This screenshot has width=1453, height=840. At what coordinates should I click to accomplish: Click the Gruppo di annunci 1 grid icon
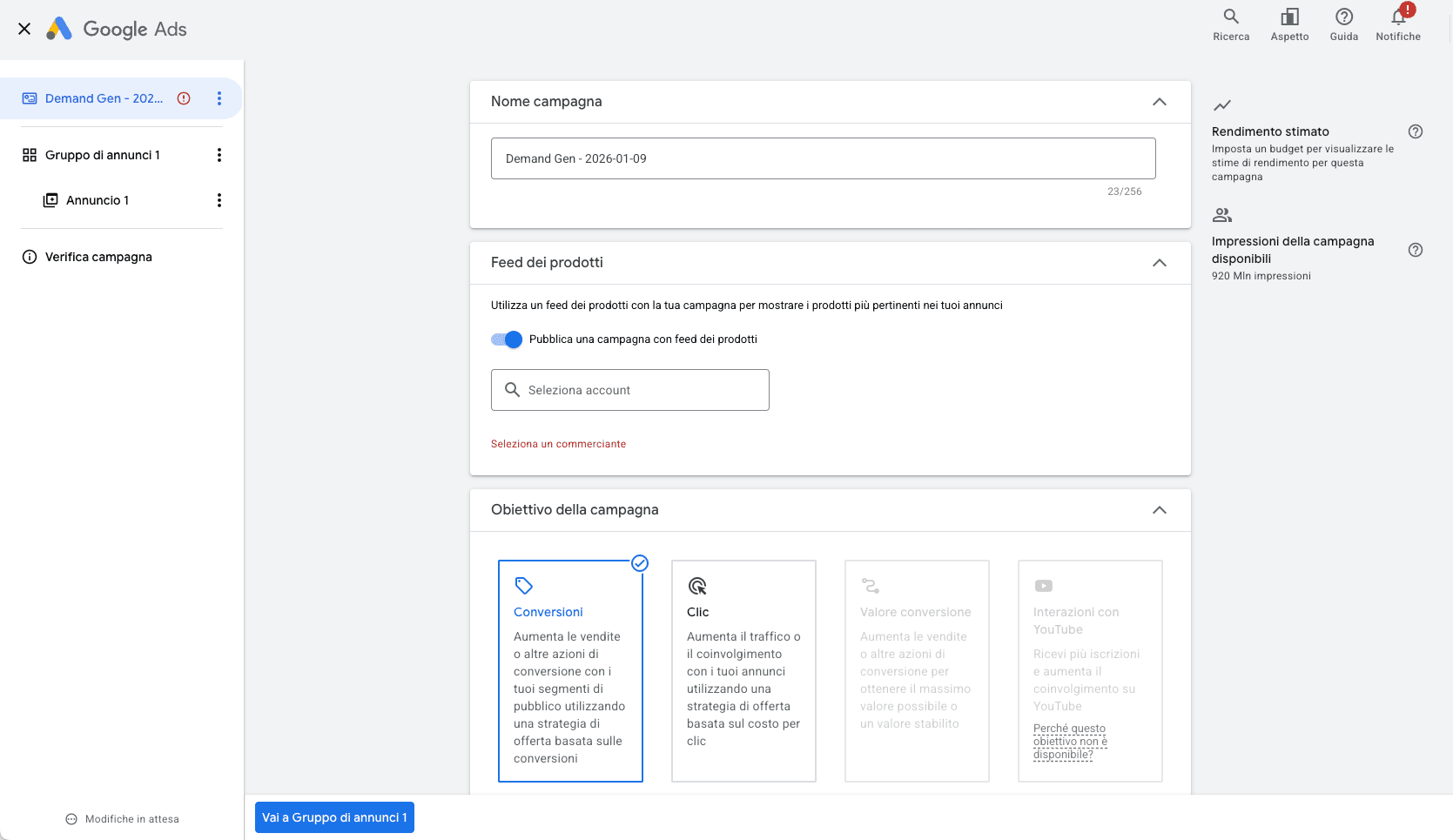[30, 155]
